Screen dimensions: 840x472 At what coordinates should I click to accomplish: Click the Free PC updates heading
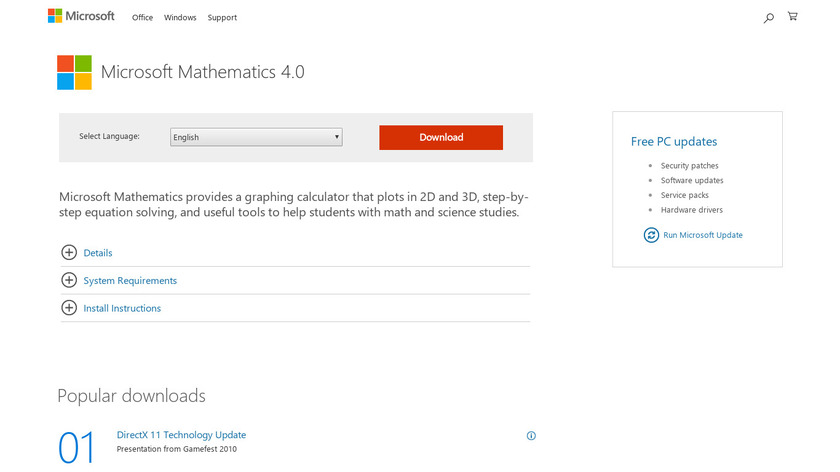click(x=674, y=142)
